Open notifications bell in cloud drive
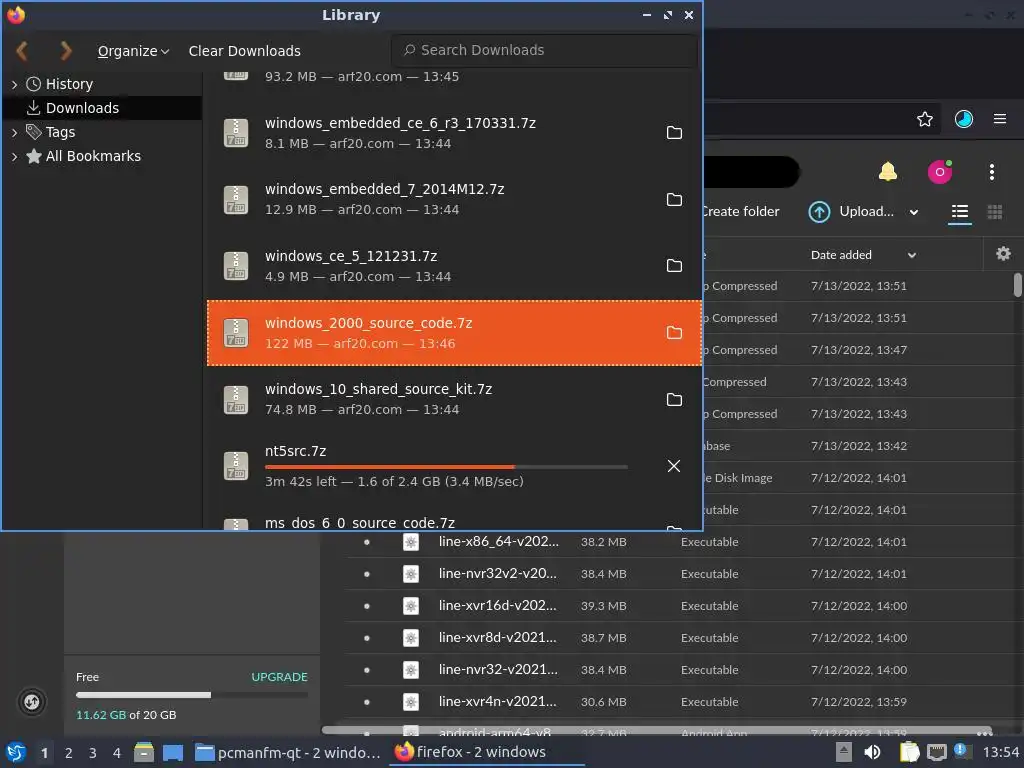Image resolution: width=1024 pixels, height=768 pixels. pyautogui.click(x=888, y=172)
